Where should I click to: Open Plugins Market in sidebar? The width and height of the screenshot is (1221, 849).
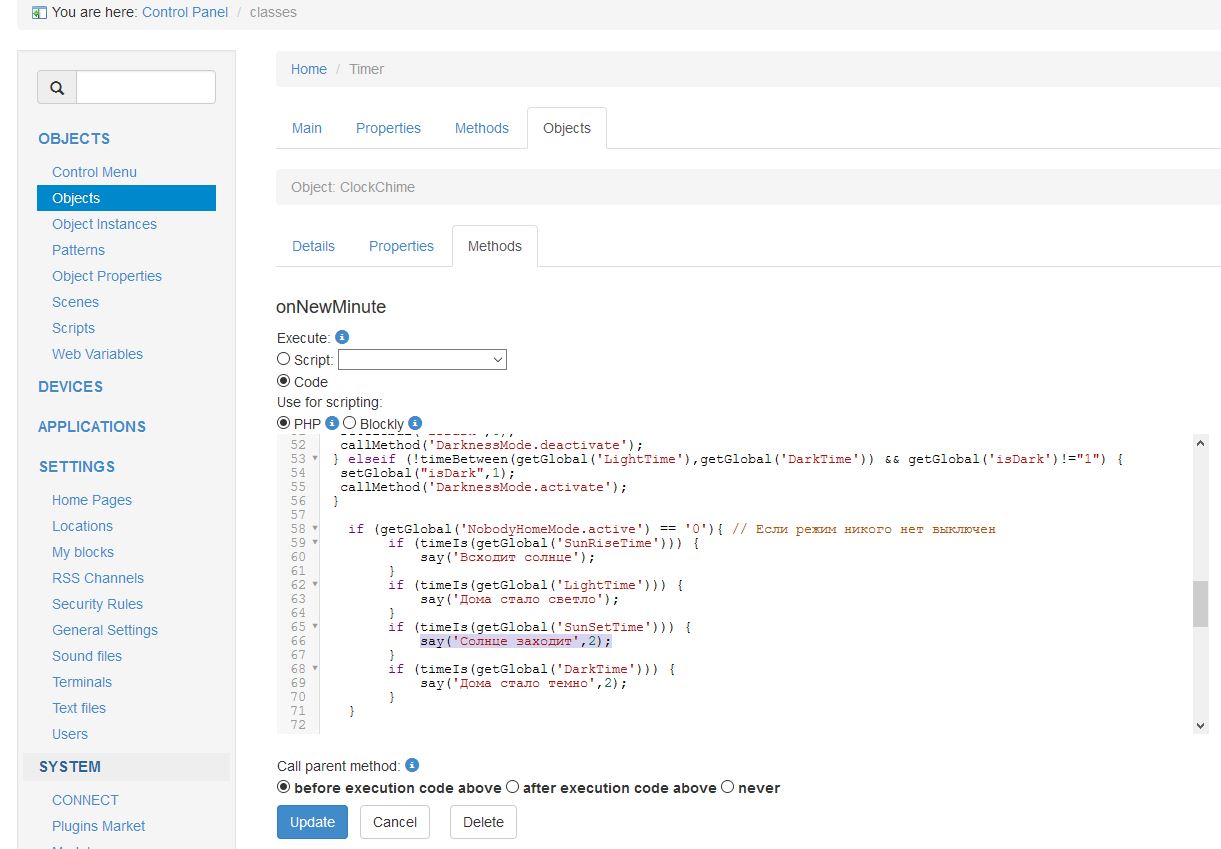coord(98,826)
